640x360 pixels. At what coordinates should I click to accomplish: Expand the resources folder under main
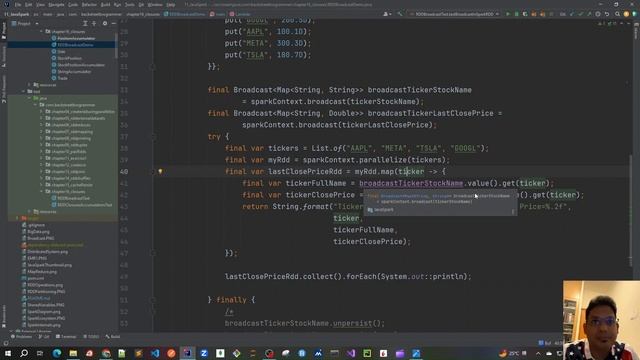(29, 85)
